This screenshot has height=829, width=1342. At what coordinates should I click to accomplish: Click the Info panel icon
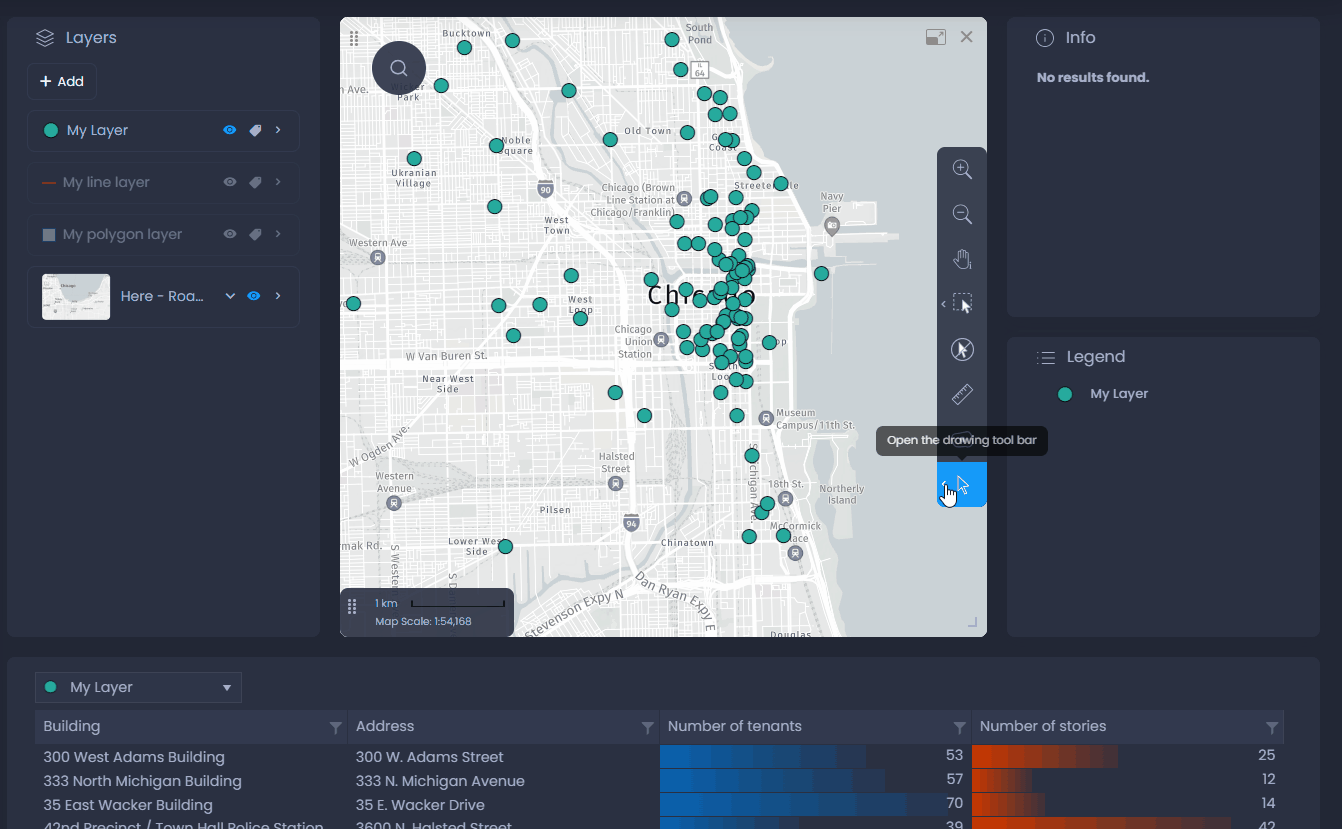[1045, 38]
